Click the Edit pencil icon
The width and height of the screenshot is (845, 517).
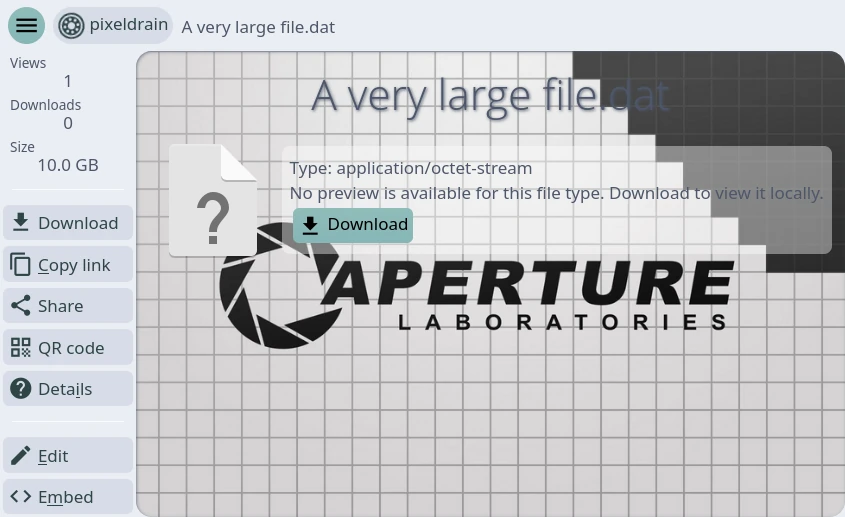pyautogui.click(x=21, y=456)
